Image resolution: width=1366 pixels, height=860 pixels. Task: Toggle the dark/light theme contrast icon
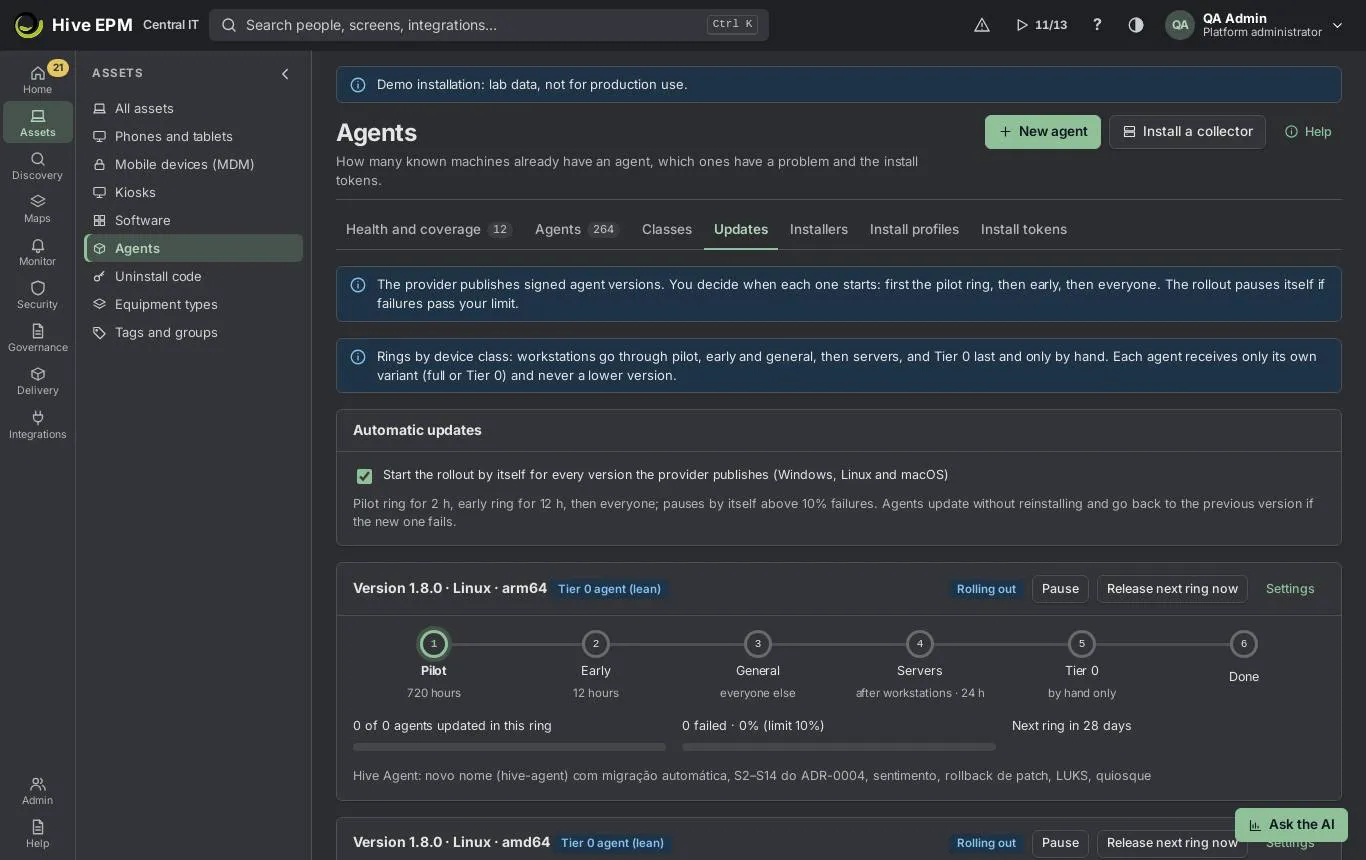[x=1136, y=25]
